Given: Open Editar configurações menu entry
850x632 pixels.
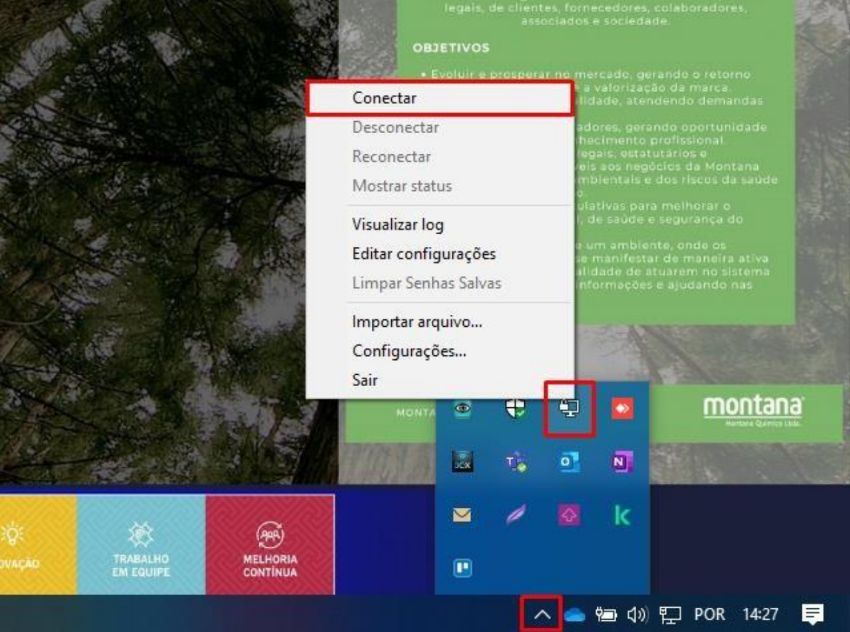Looking at the screenshot, I should click(423, 254).
